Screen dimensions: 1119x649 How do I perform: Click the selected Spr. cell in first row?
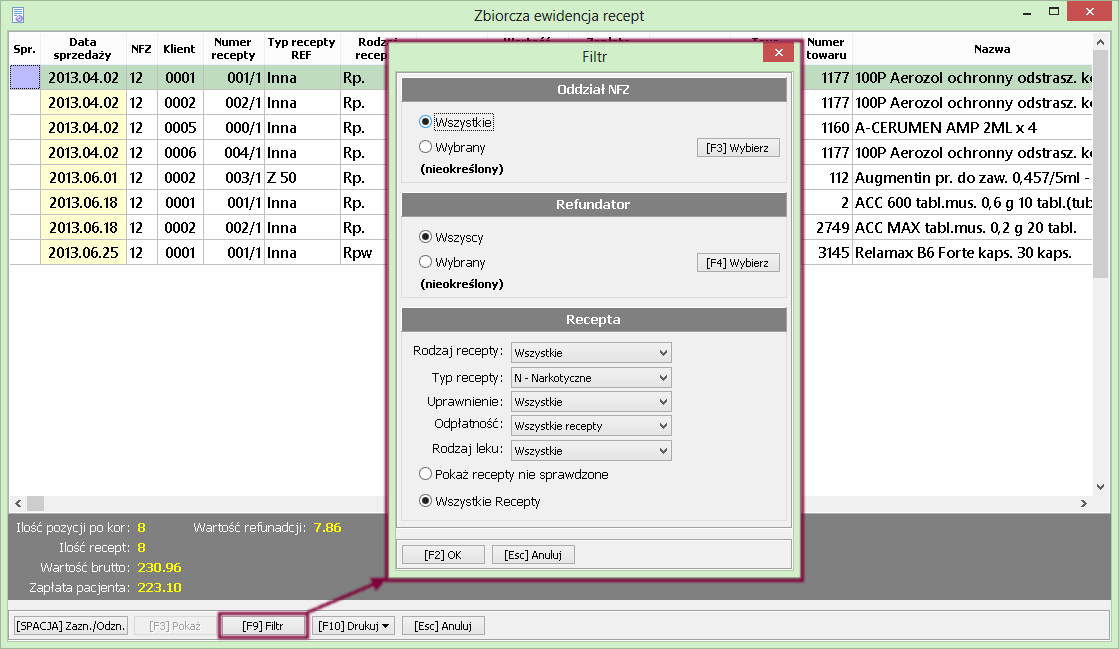pyautogui.click(x=25, y=77)
